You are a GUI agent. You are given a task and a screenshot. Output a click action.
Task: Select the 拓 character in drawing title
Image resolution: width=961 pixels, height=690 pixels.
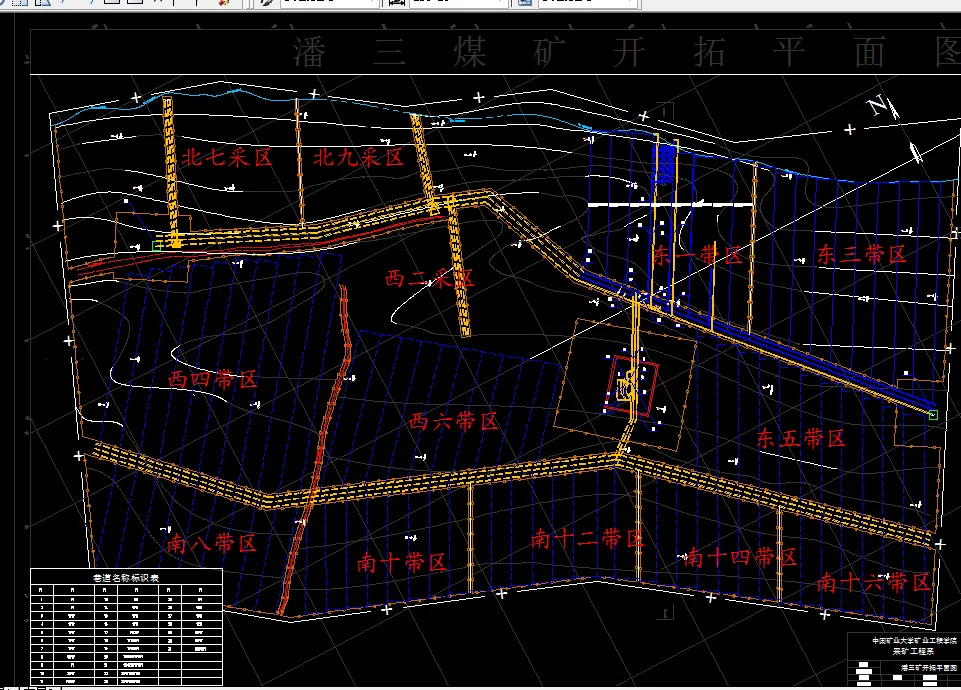coord(710,52)
